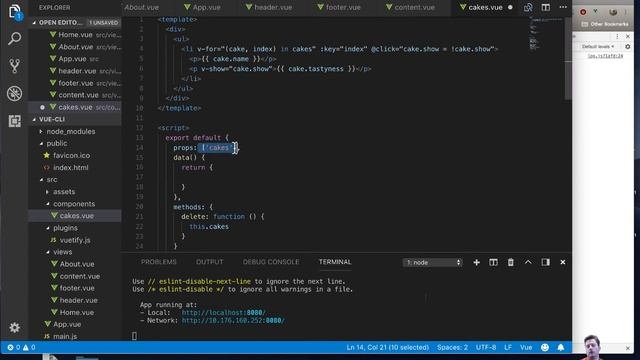
Task: Open the Debug Console panel tab
Action: [271, 262]
